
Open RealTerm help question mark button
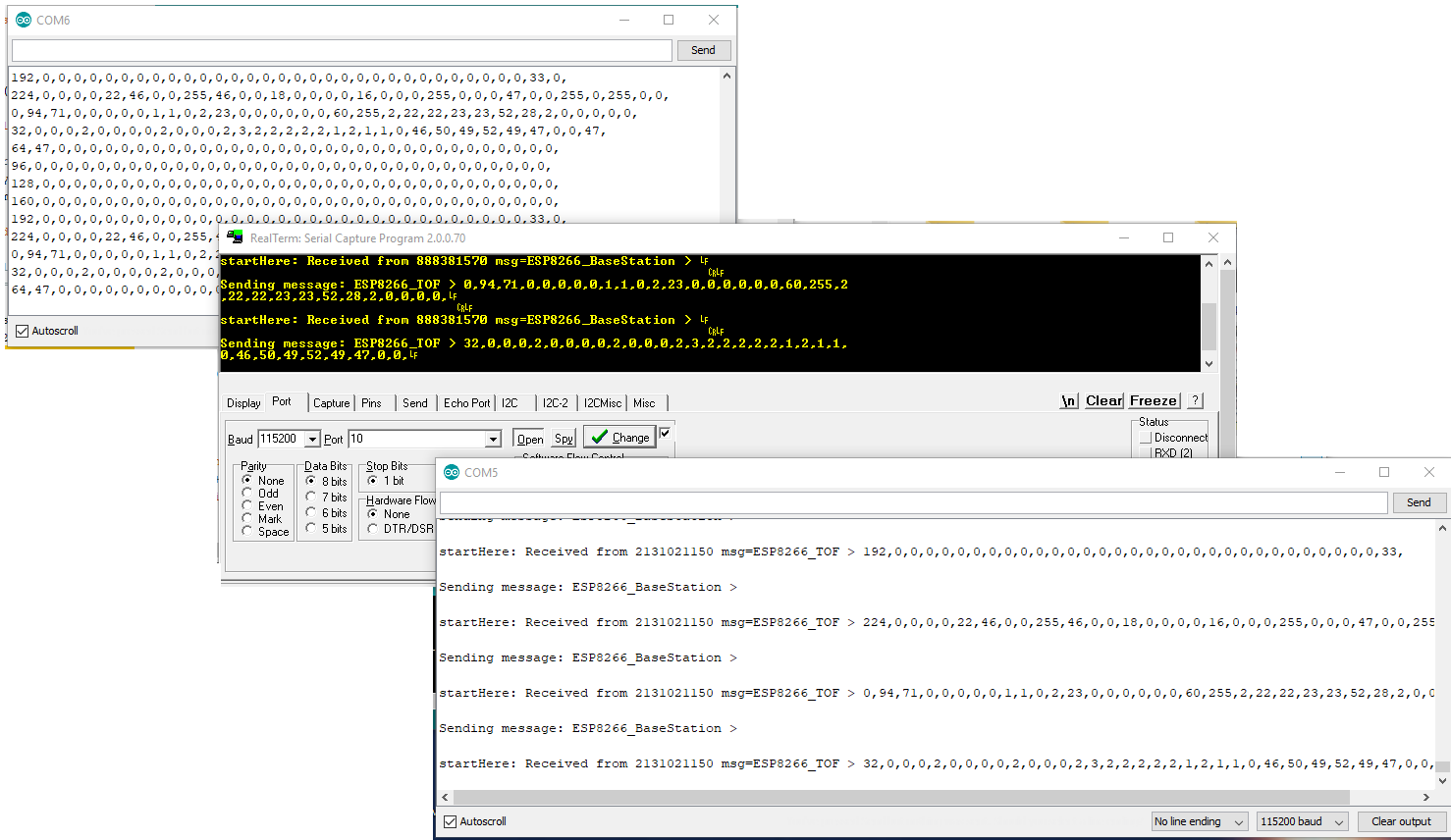[x=1195, y=400]
